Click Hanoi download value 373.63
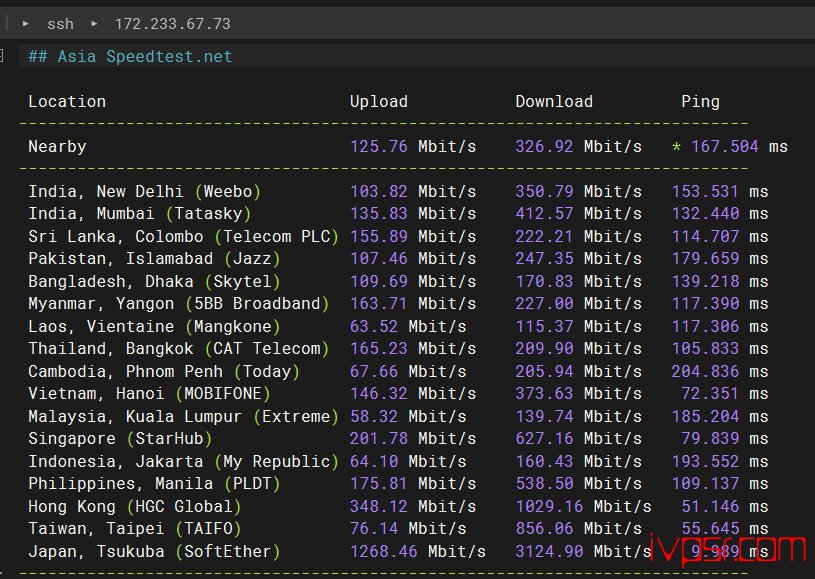Viewport: 815px width, 579px height. (x=544, y=394)
